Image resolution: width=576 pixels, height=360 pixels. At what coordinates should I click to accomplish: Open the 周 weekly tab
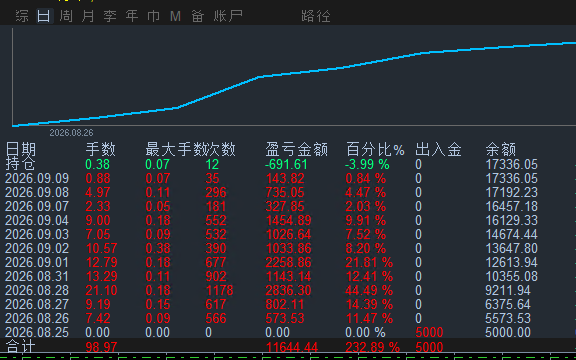pos(66,16)
